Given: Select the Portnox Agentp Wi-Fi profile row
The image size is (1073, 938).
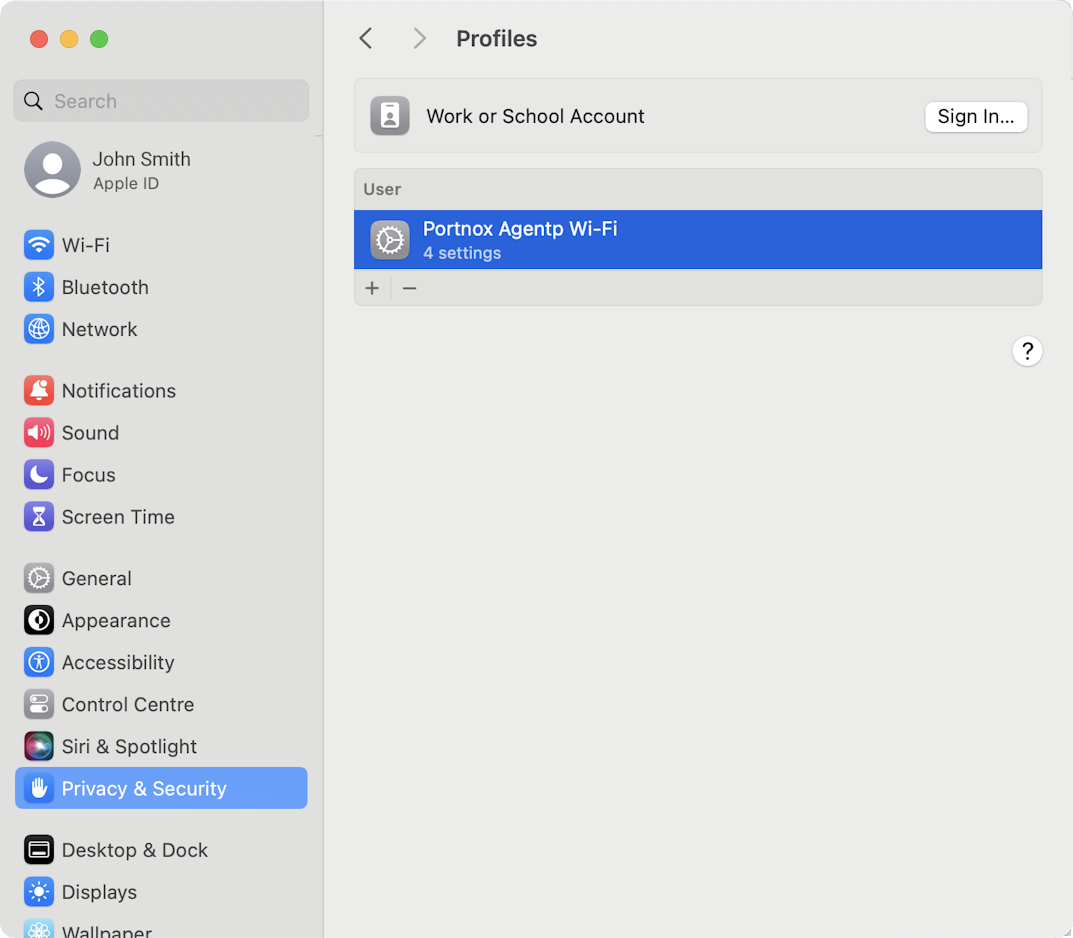Looking at the screenshot, I should (698, 239).
